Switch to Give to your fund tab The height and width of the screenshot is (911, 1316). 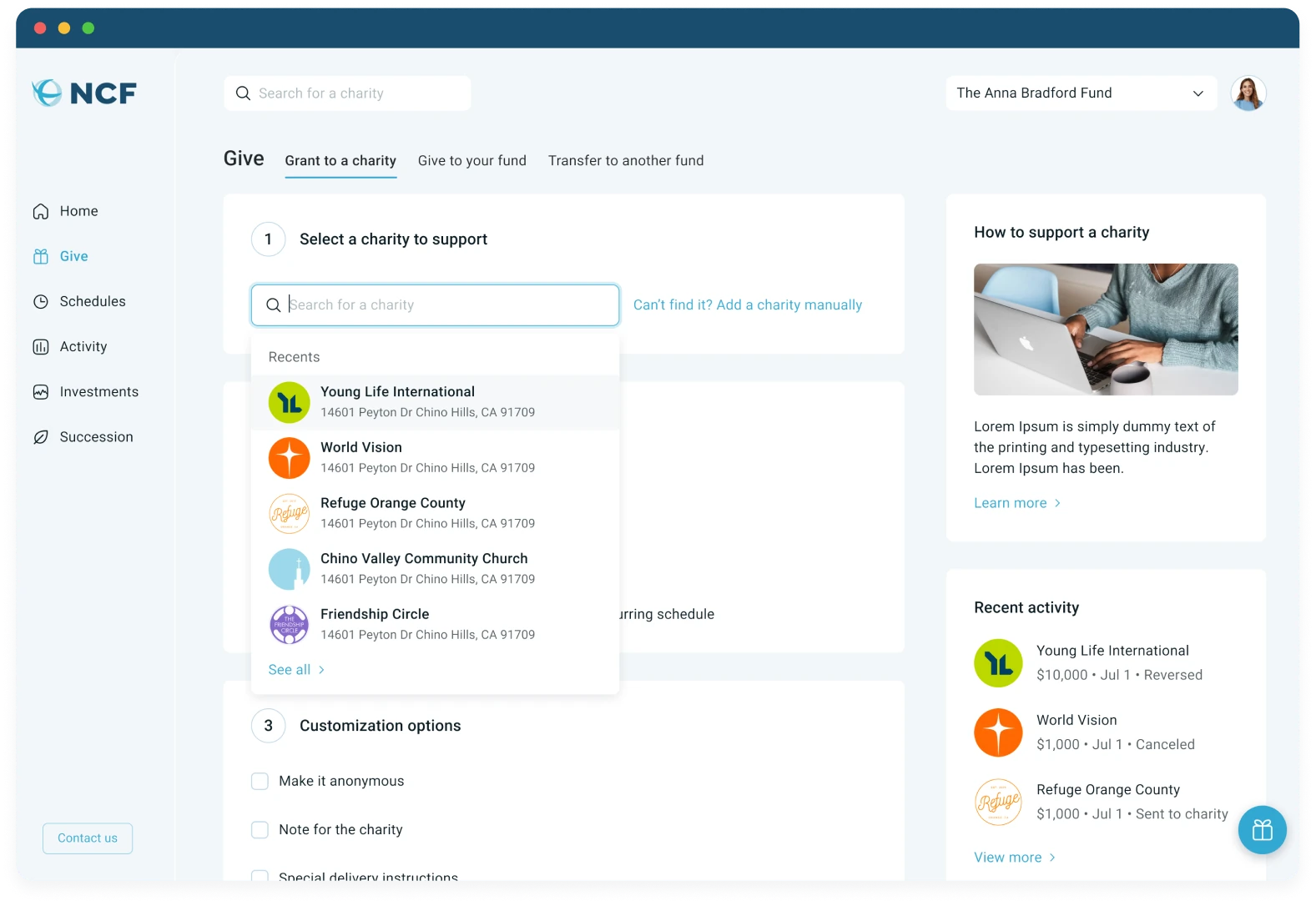472,160
